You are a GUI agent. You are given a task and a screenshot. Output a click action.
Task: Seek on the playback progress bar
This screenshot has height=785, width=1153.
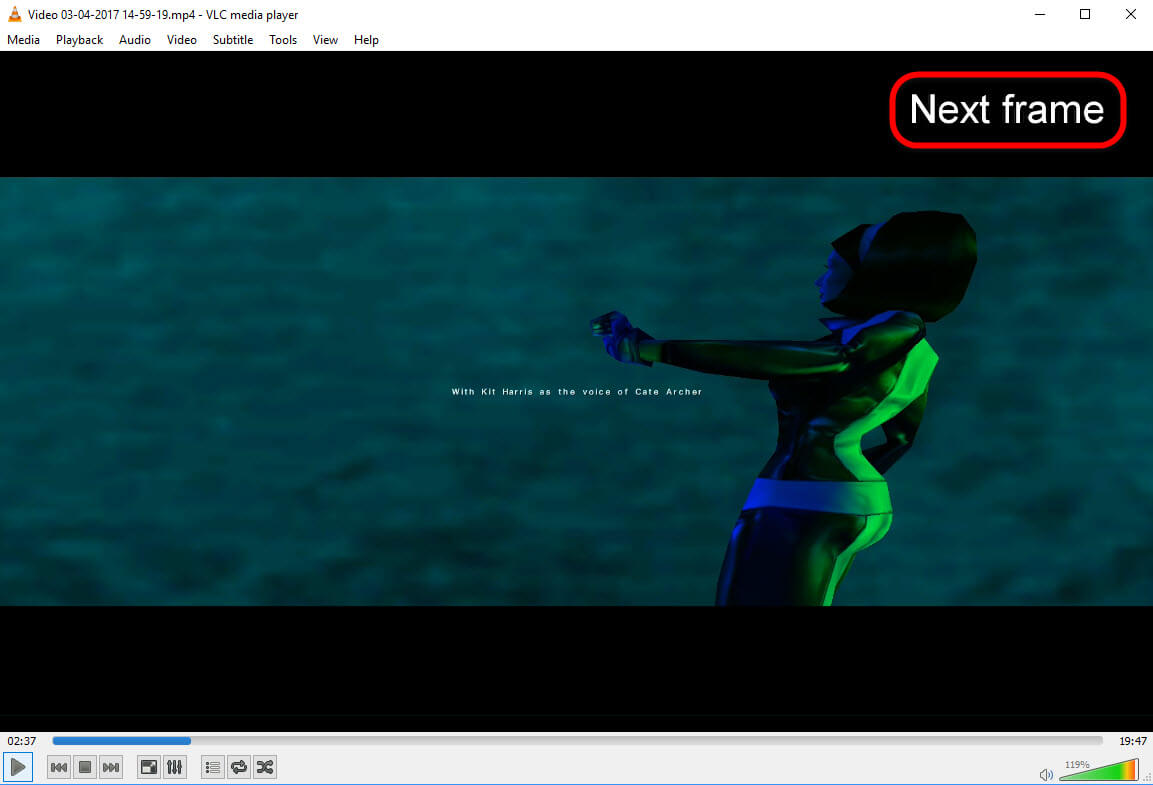coord(577,741)
